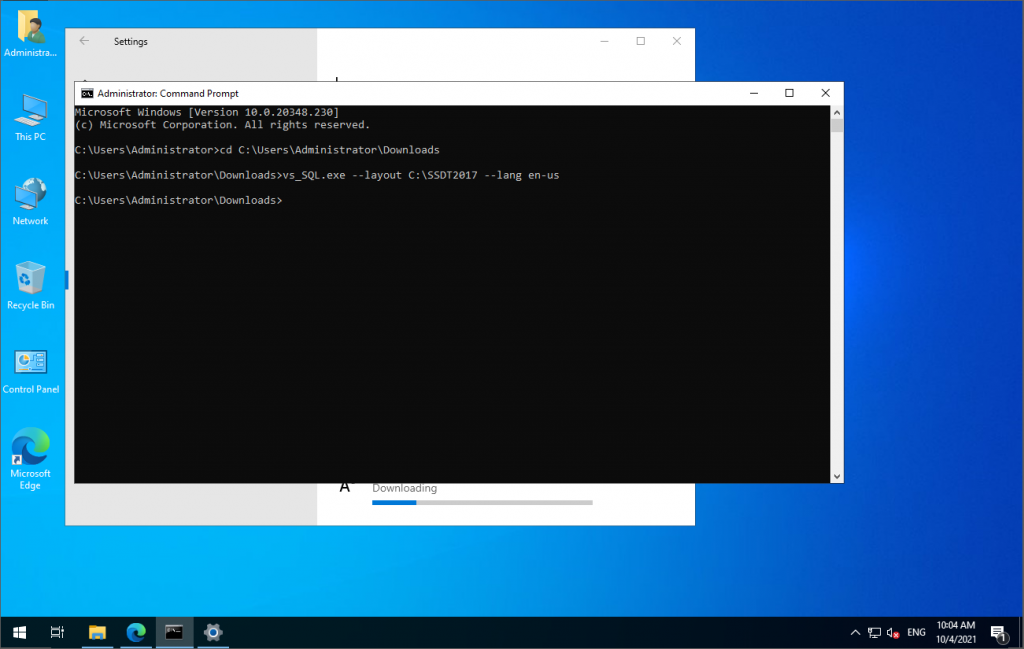Click the Downloading status text in Settings
The width and height of the screenshot is (1024, 649).
point(404,488)
